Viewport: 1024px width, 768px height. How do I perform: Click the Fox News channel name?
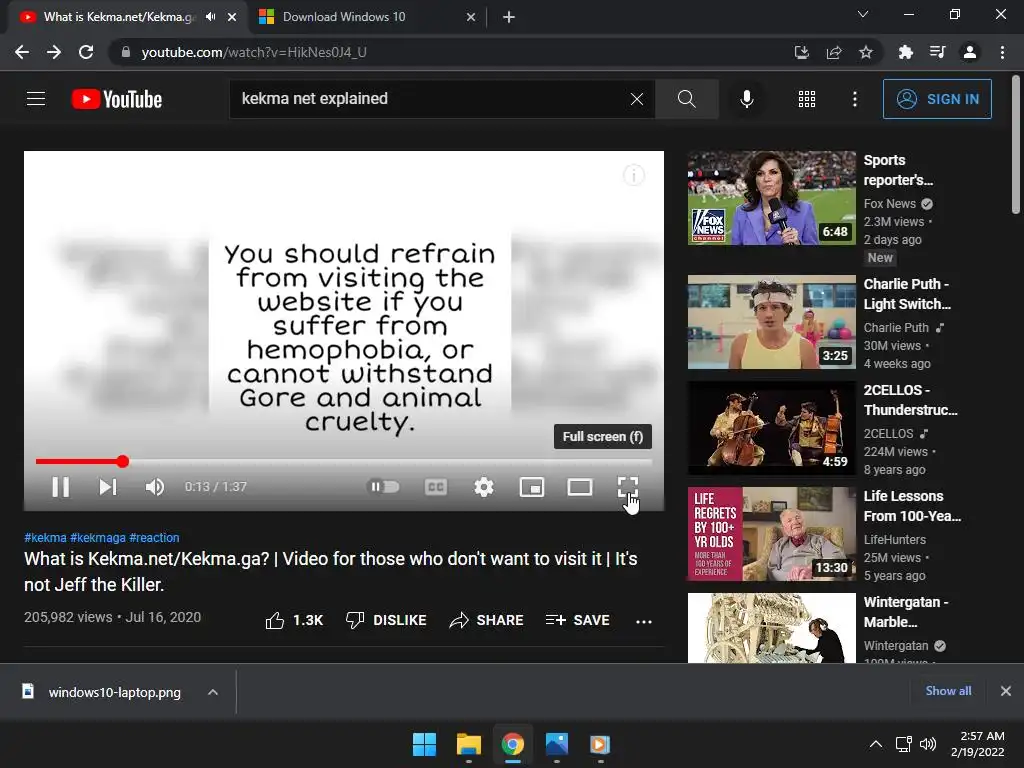[889, 204]
